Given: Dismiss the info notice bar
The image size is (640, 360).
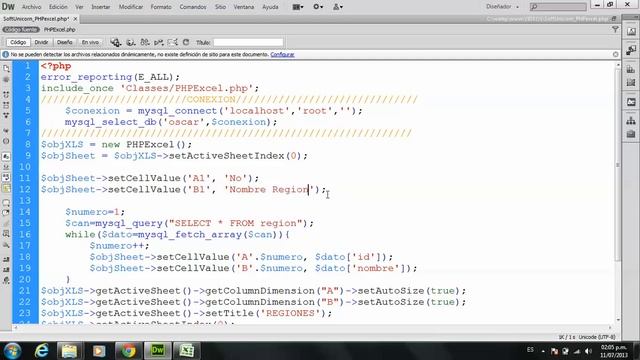Looking at the screenshot, I should (616, 54).
